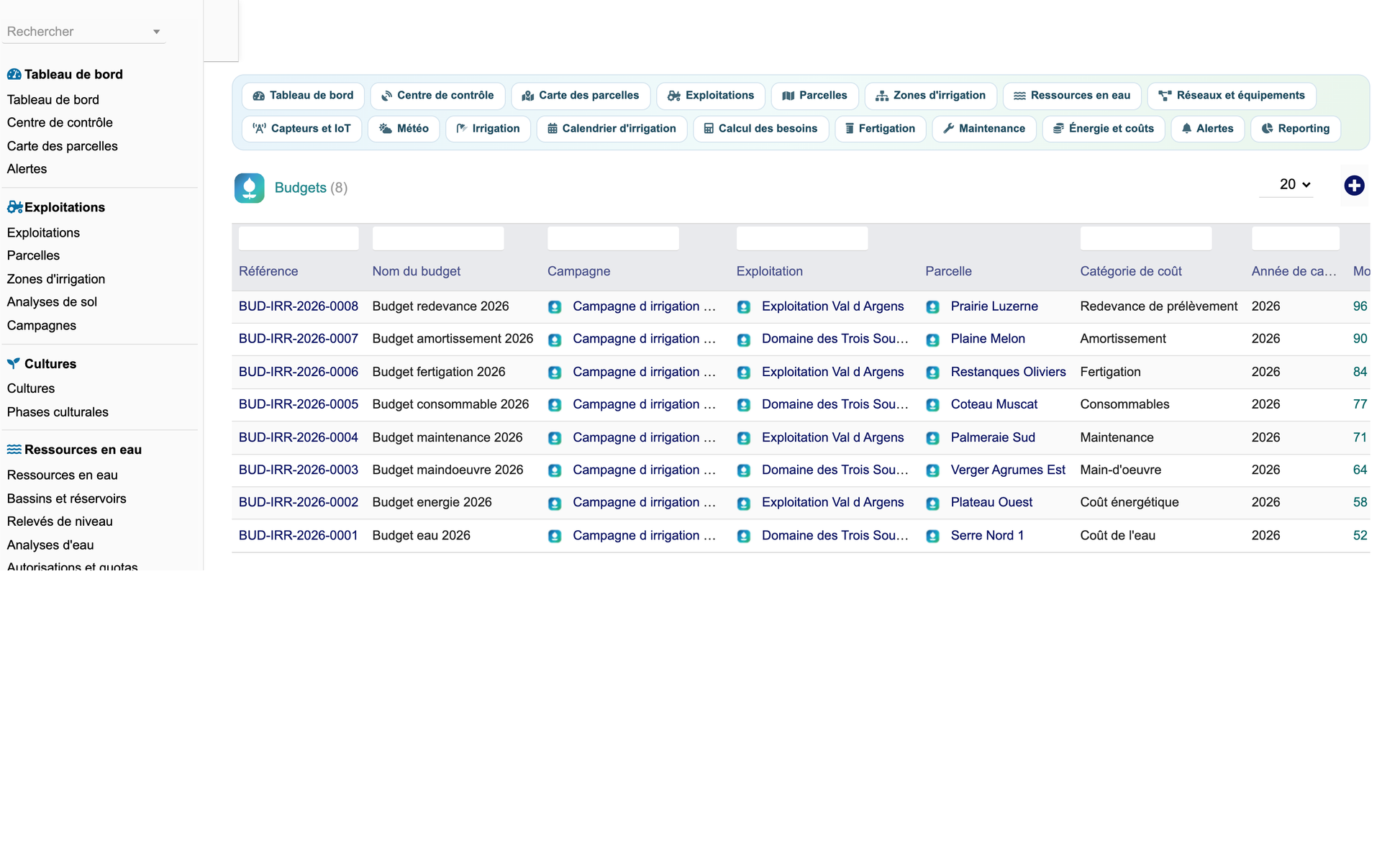
Task: Open the Calendrier d'irrigation tab
Action: [612, 129]
